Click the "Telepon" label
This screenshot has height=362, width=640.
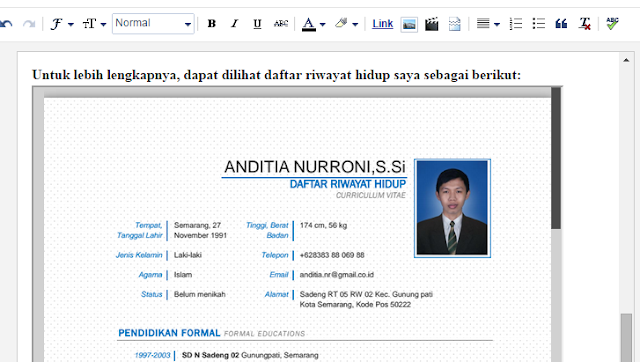tap(275, 255)
